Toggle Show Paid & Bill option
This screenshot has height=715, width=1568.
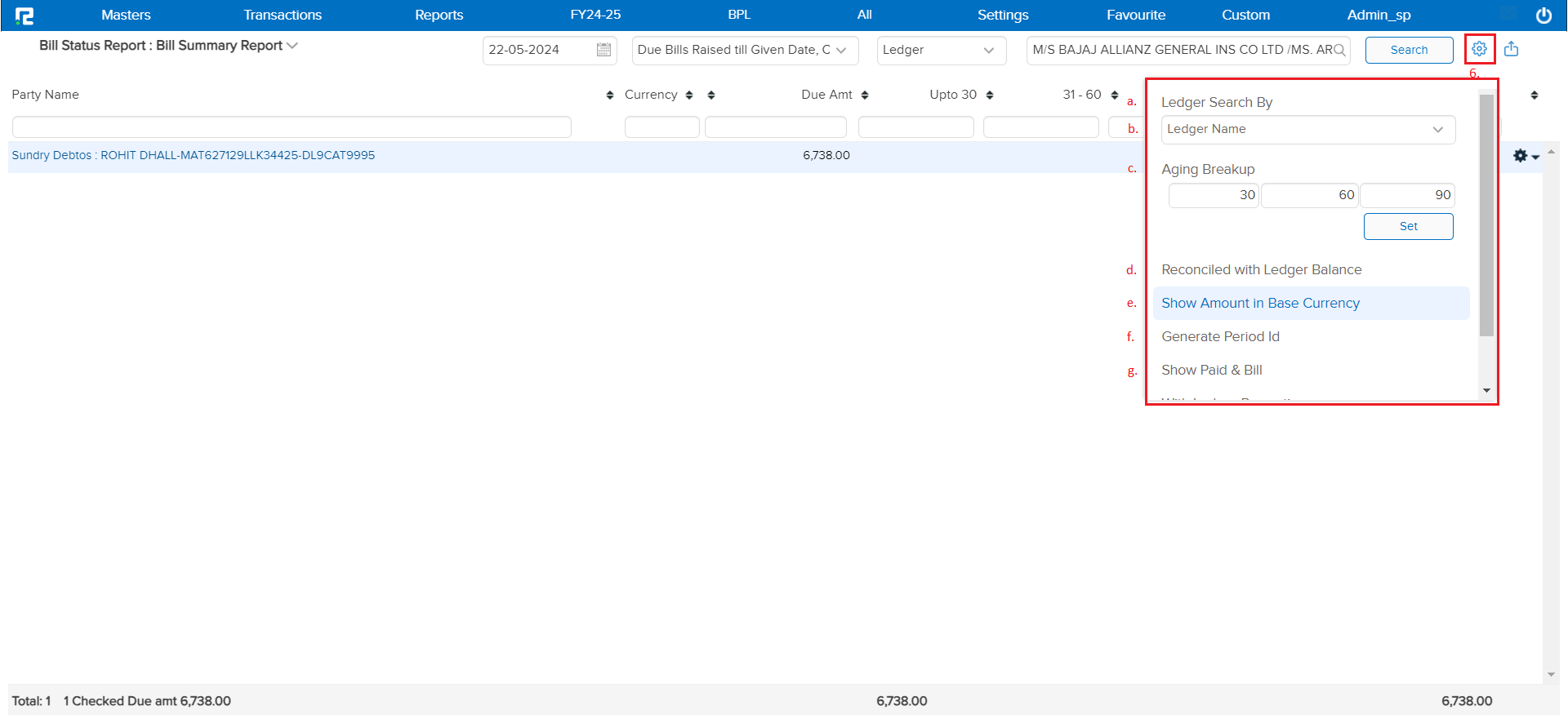1211,370
